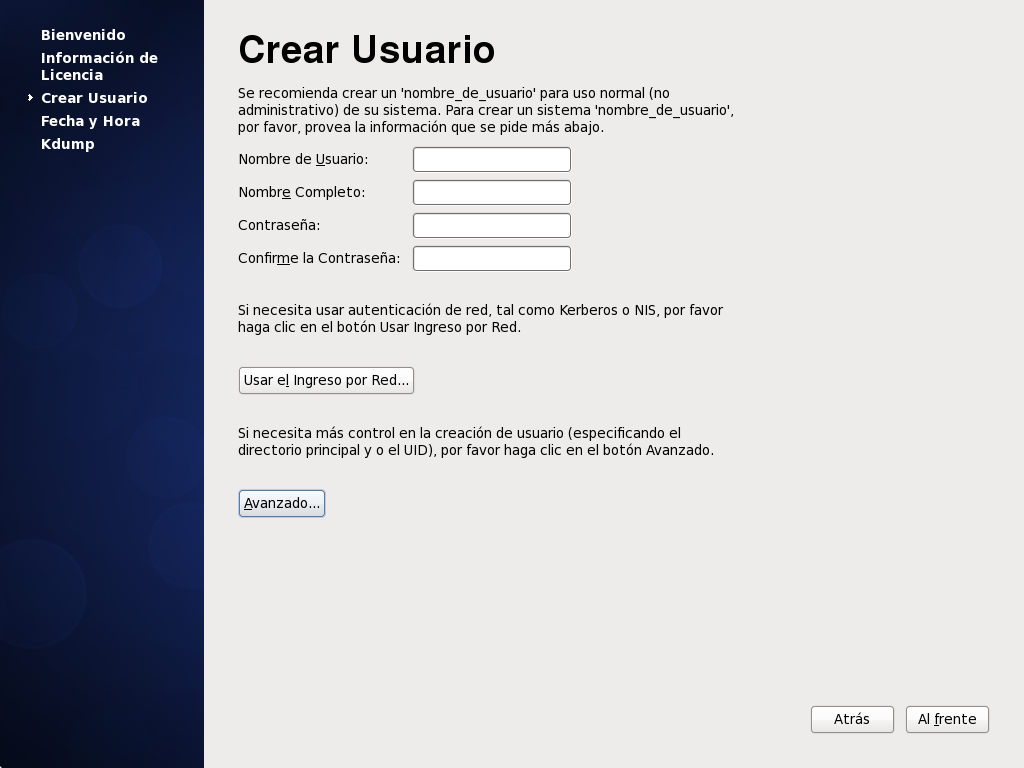Viewport: 1024px width, 768px height.
Task: Click the arrow marker beside Crear Usuario
Action: (x=31, y=98)
